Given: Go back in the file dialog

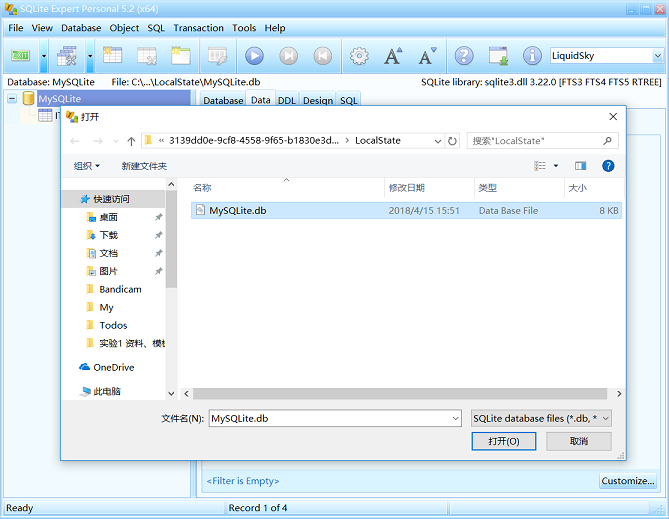Looking at the screenshot, I should 75,141.
